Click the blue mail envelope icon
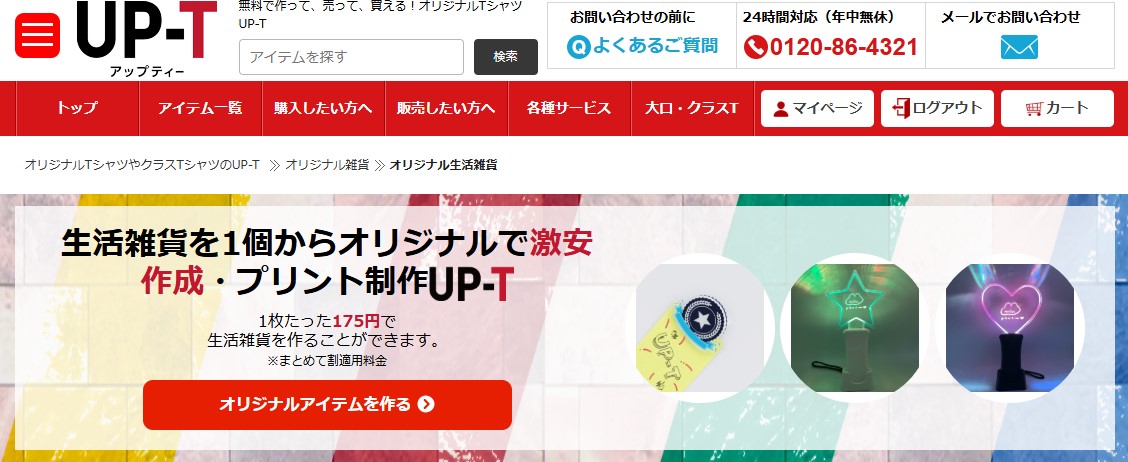Image resolution: width=1128 pixels, height=462 pixels. tap(1019, 47)
